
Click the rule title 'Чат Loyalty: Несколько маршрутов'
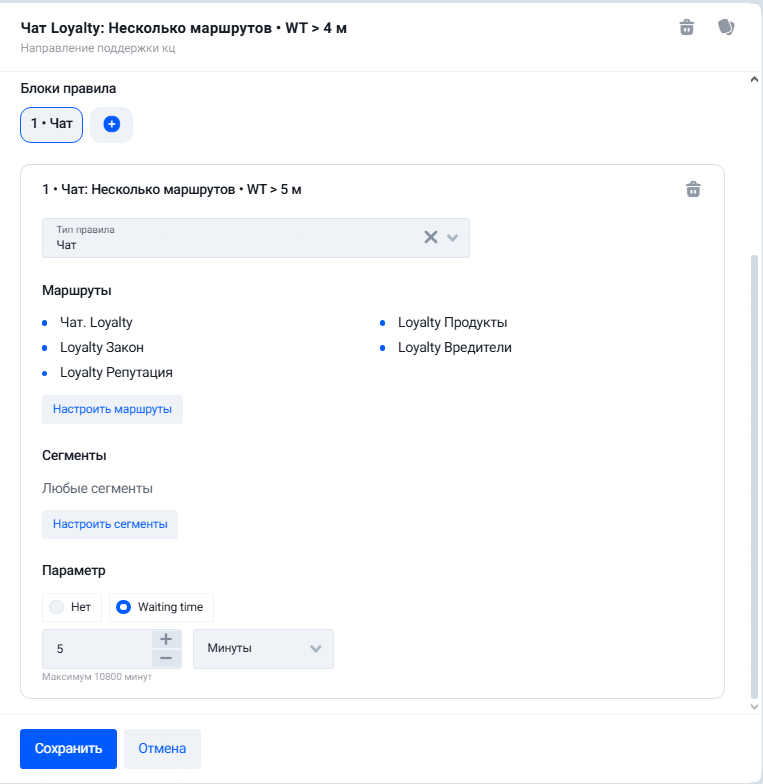tap(146, 28)
